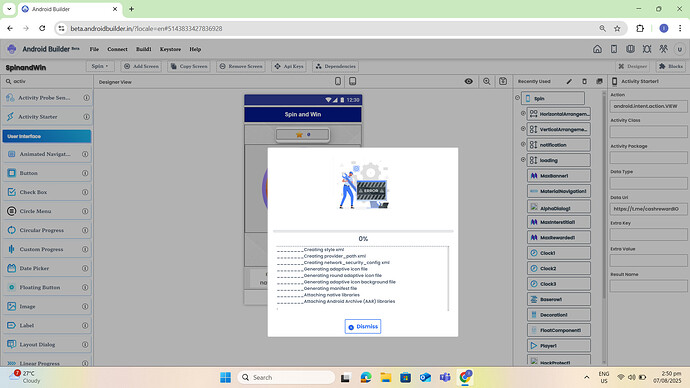
Task: Open Microsoft Edge from taskbar
Action: tap(366, 377)
